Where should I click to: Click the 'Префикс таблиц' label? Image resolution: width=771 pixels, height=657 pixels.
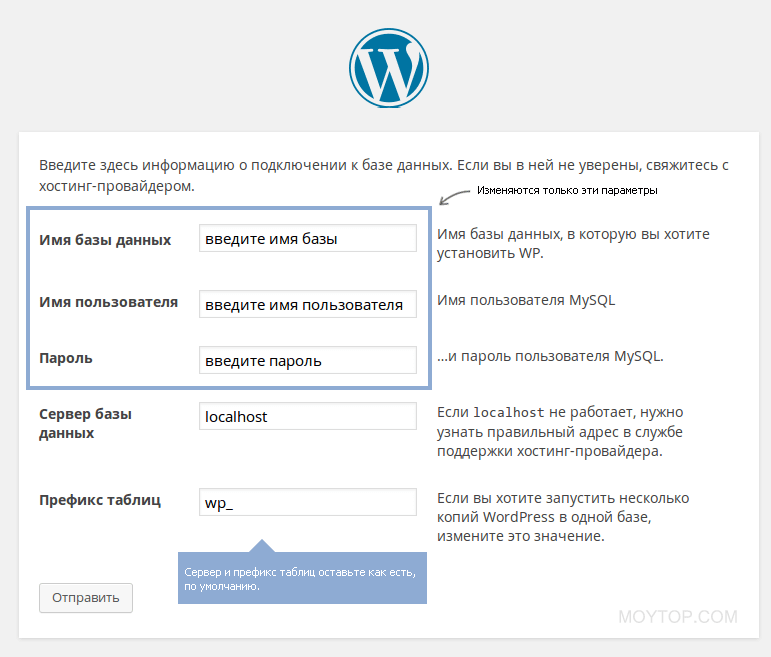pos(100,500)
